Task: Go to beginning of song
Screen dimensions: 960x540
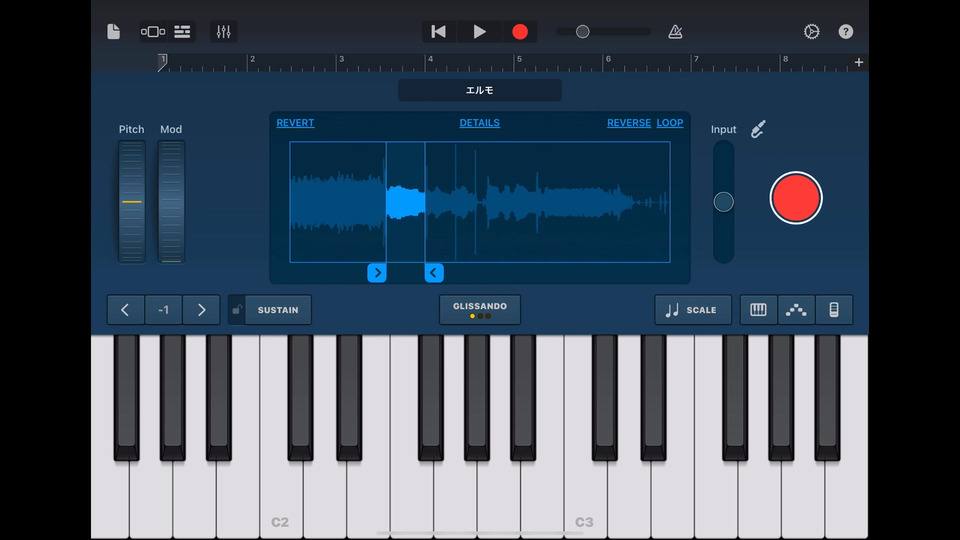Action: click(x=438, y=31)
